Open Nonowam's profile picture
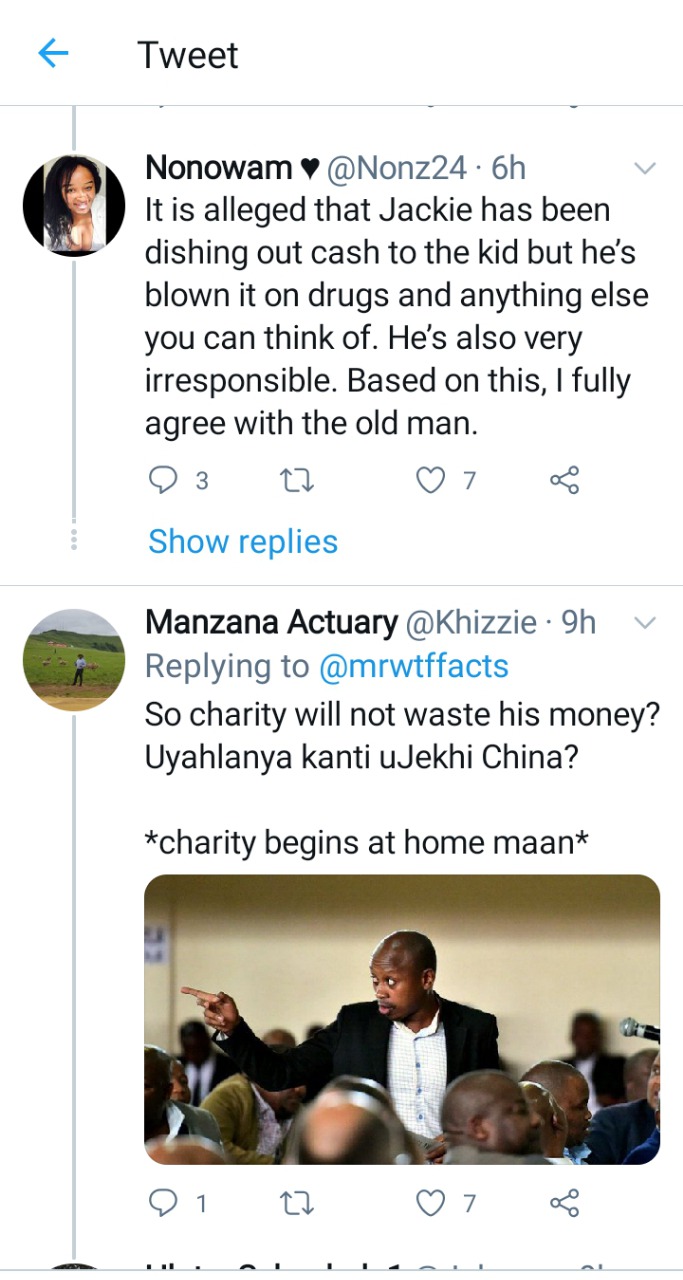The width and height of the screenshot is (683, 1280). click(x=74, y=205)
